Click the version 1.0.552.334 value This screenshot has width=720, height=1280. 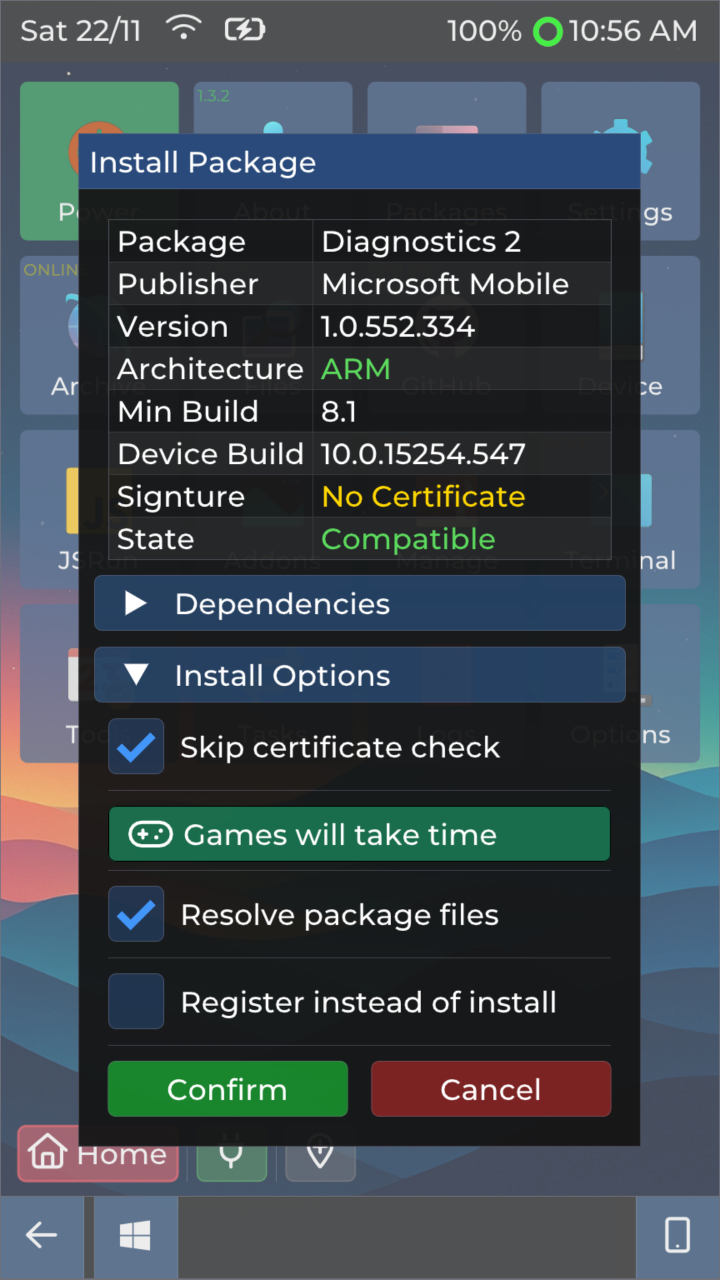398,327
